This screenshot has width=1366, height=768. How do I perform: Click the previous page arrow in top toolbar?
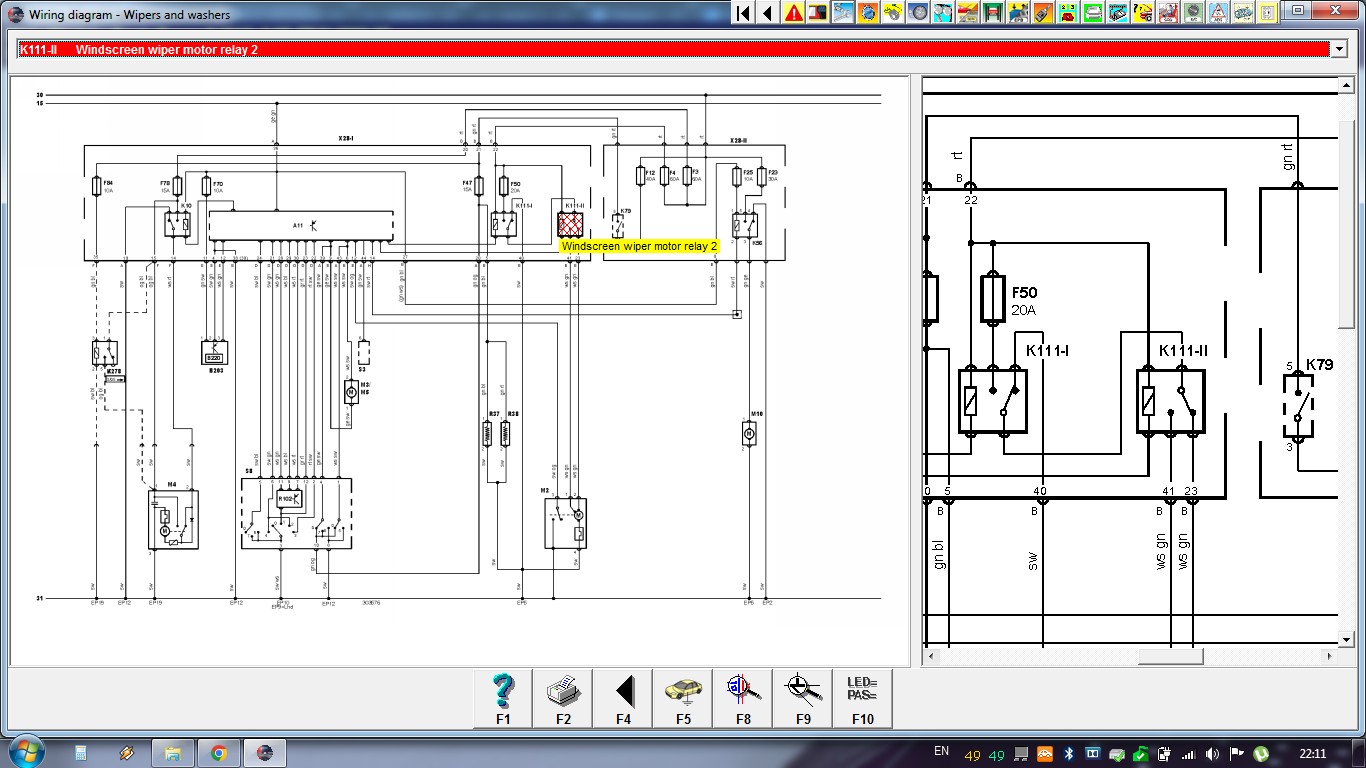[x=768, y=13]
